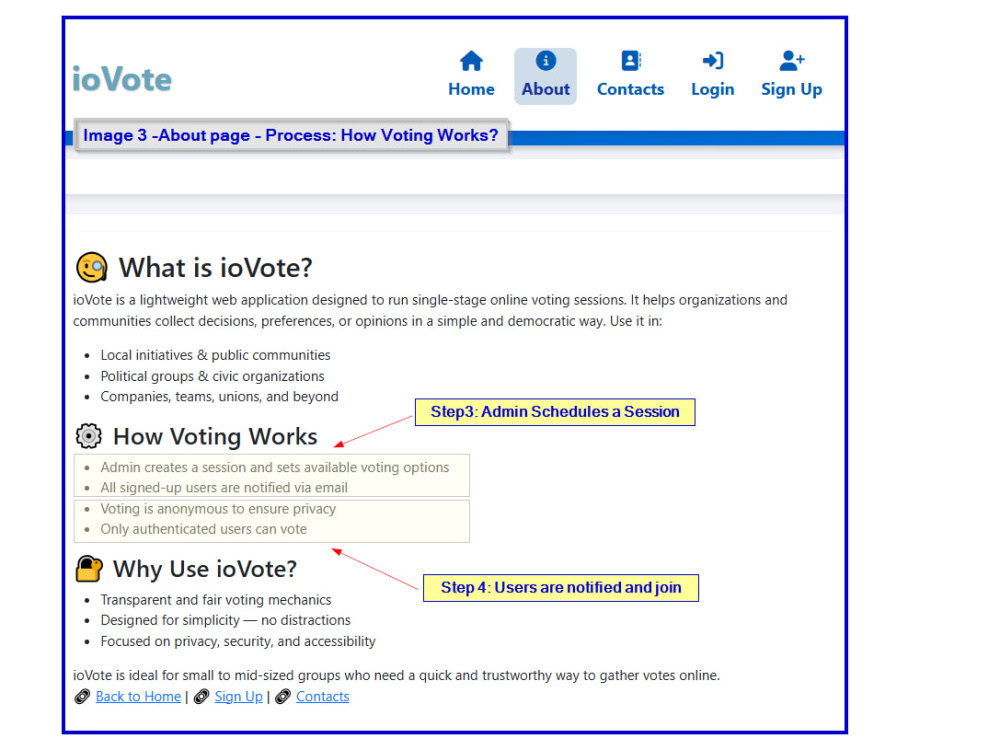Click the Why Use ioVote? heading
Viewport: 1000px width, 750px height.
pyautogui.click(x=205, y=569)
